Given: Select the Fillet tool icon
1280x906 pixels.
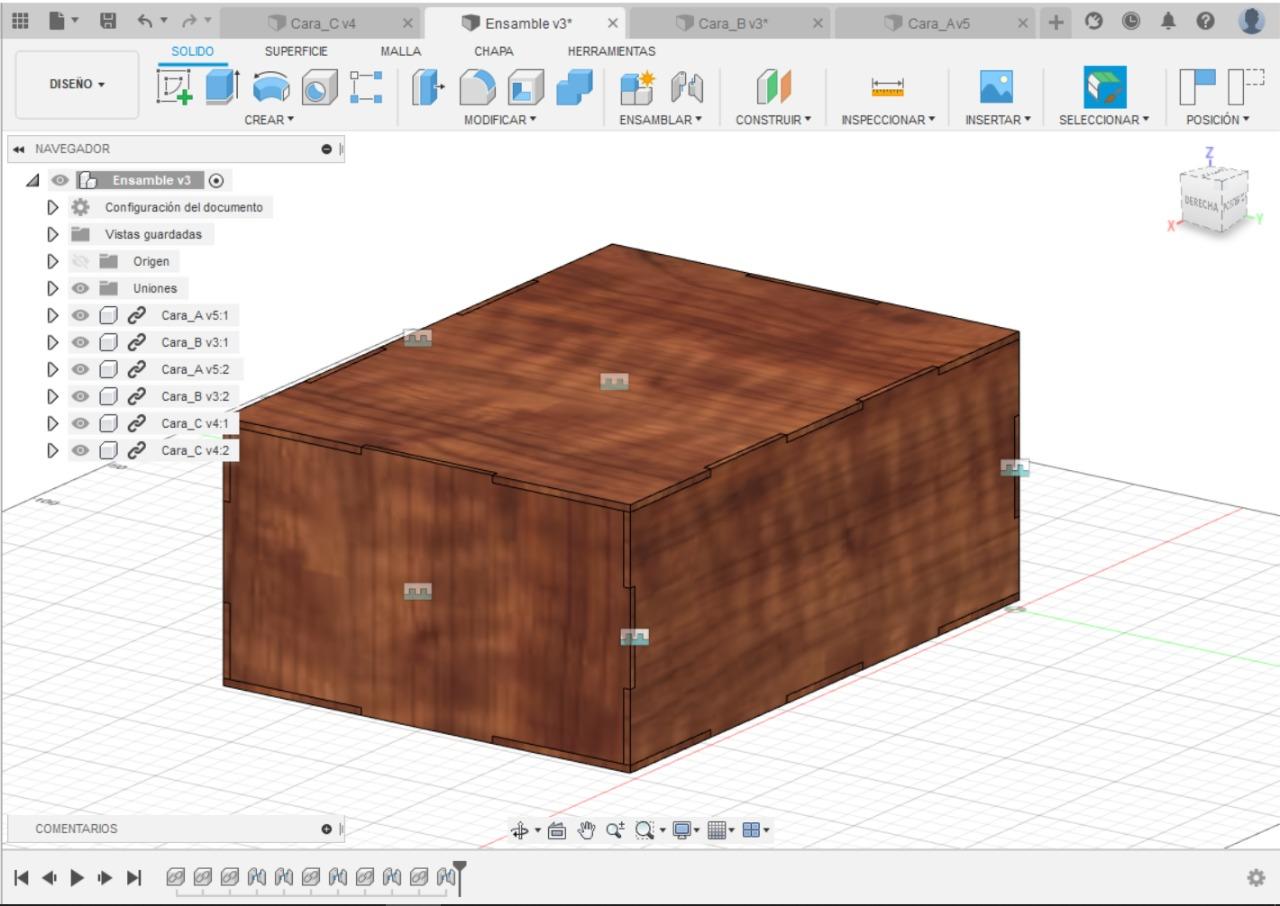Looking at the screenshot, I should (x=479, y=88).
